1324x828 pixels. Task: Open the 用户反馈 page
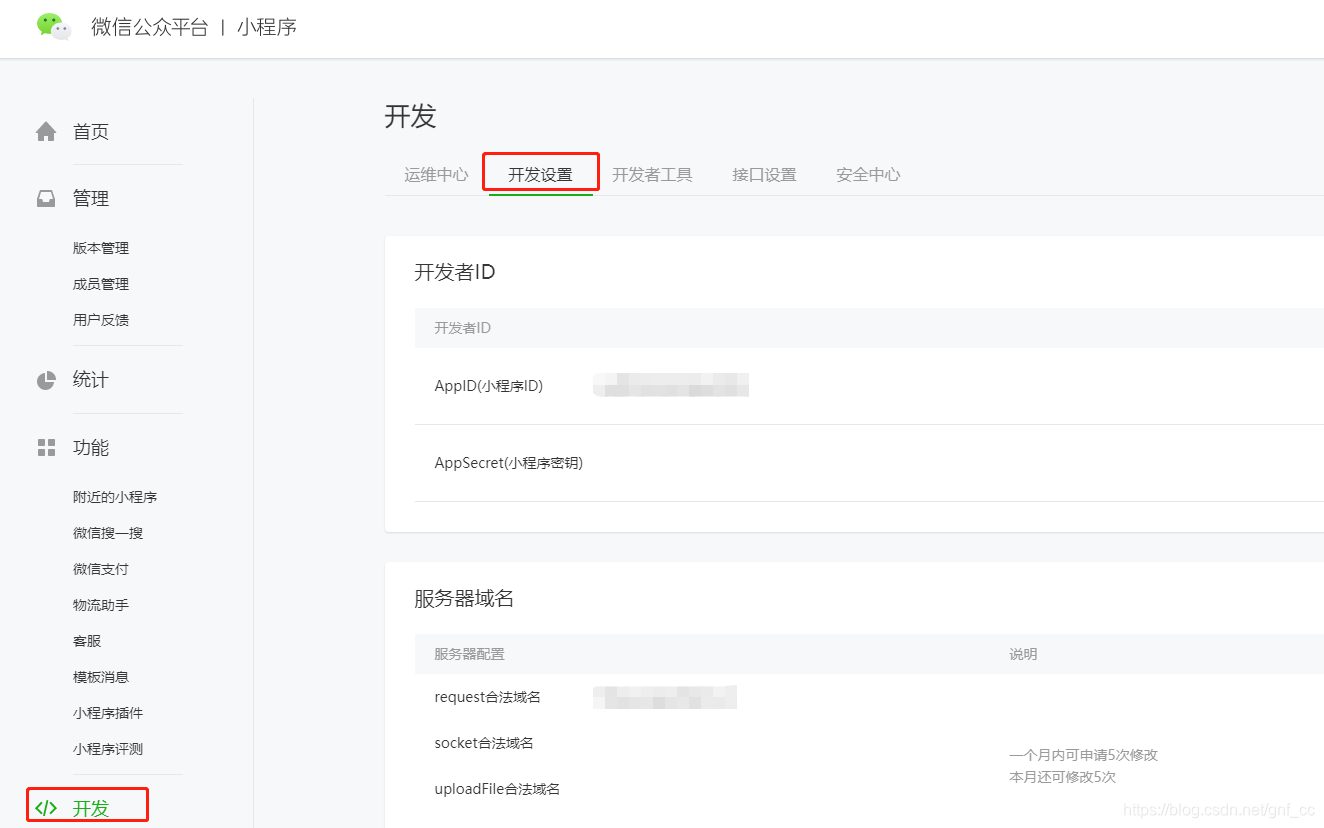pyautogui.click(x=100, y=319)
